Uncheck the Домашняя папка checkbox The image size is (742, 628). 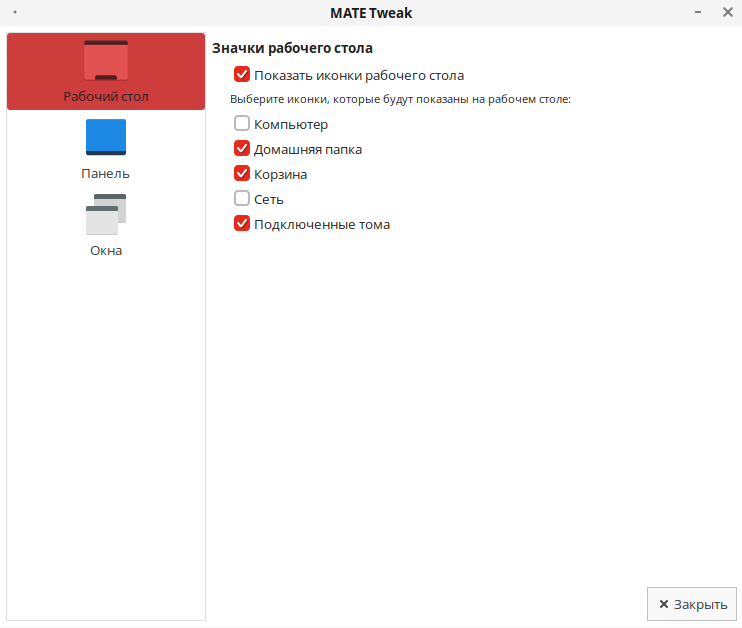pos(241,149)
